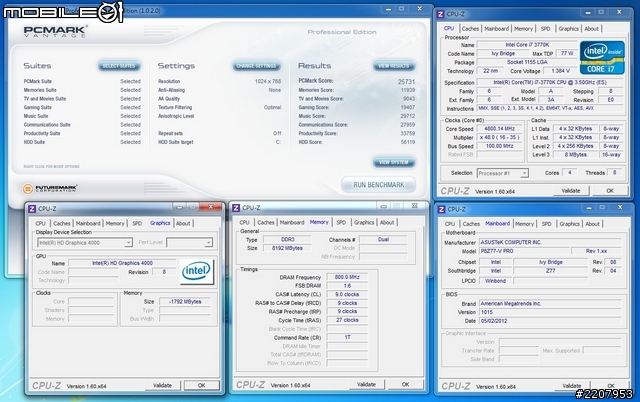Click OK in top-right CPU-Z window
The width and height of the screenshot is (640, 402).
(610, 191)
